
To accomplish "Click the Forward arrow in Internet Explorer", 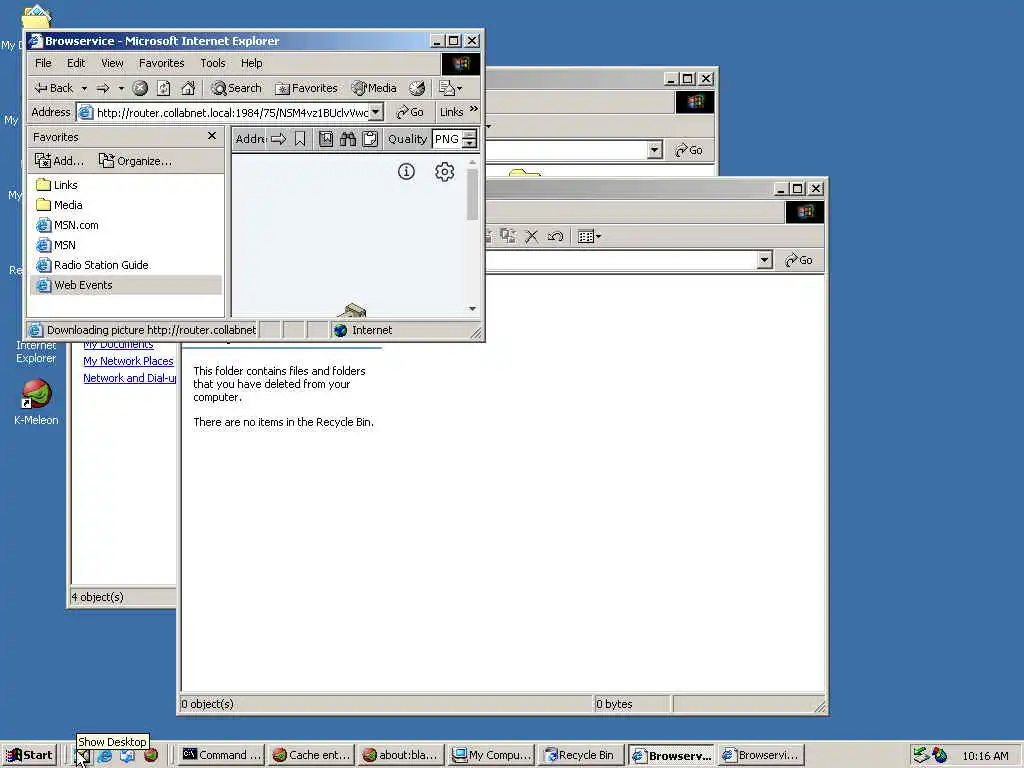I will pyautogui.click(x=103, y=88).
